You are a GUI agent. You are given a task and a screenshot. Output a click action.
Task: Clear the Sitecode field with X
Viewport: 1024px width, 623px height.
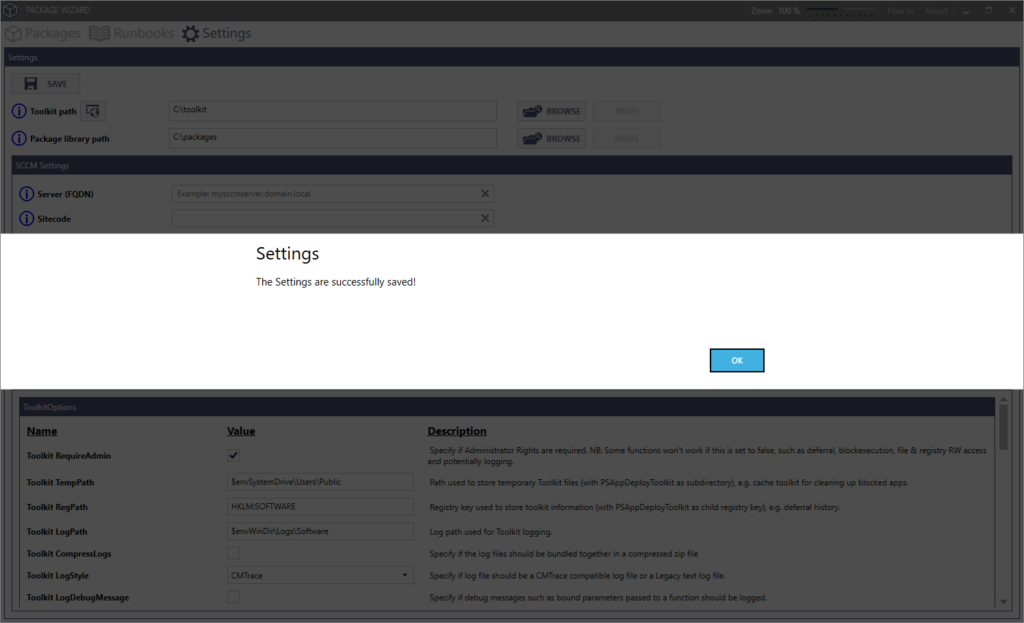pos(485,218)
